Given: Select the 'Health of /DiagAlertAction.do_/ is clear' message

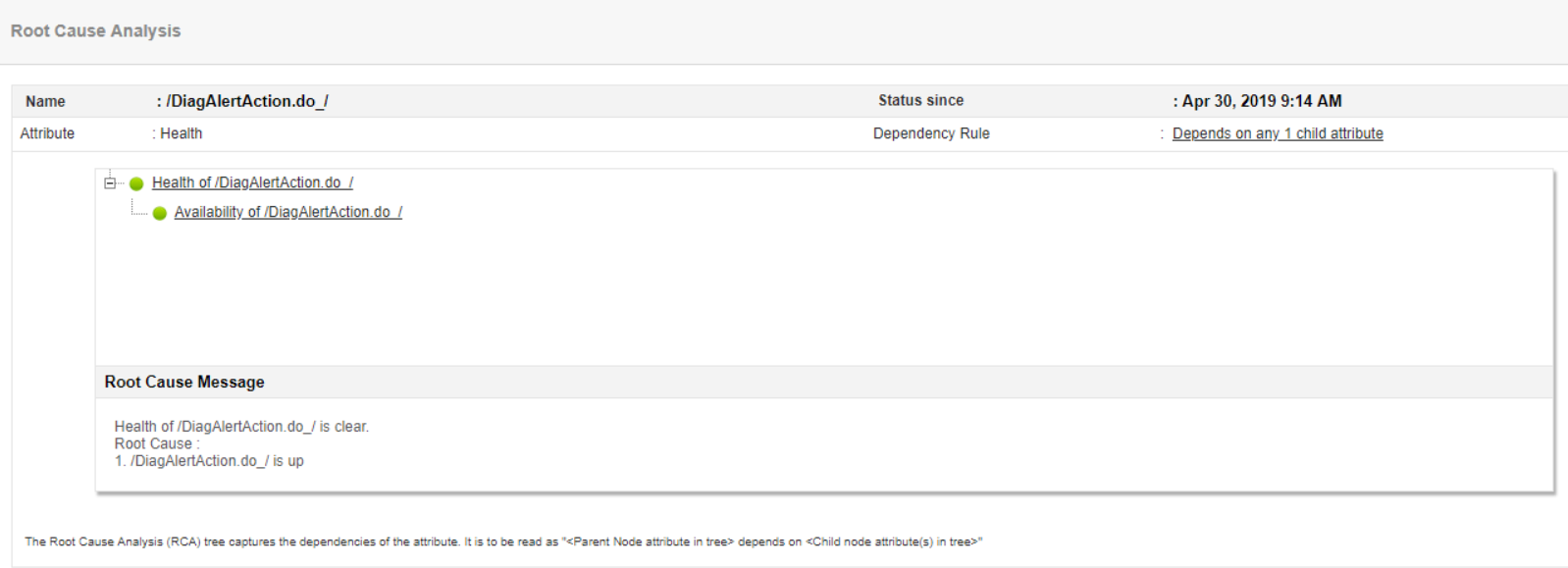Looking at the screenshot, I should [241, 427].
